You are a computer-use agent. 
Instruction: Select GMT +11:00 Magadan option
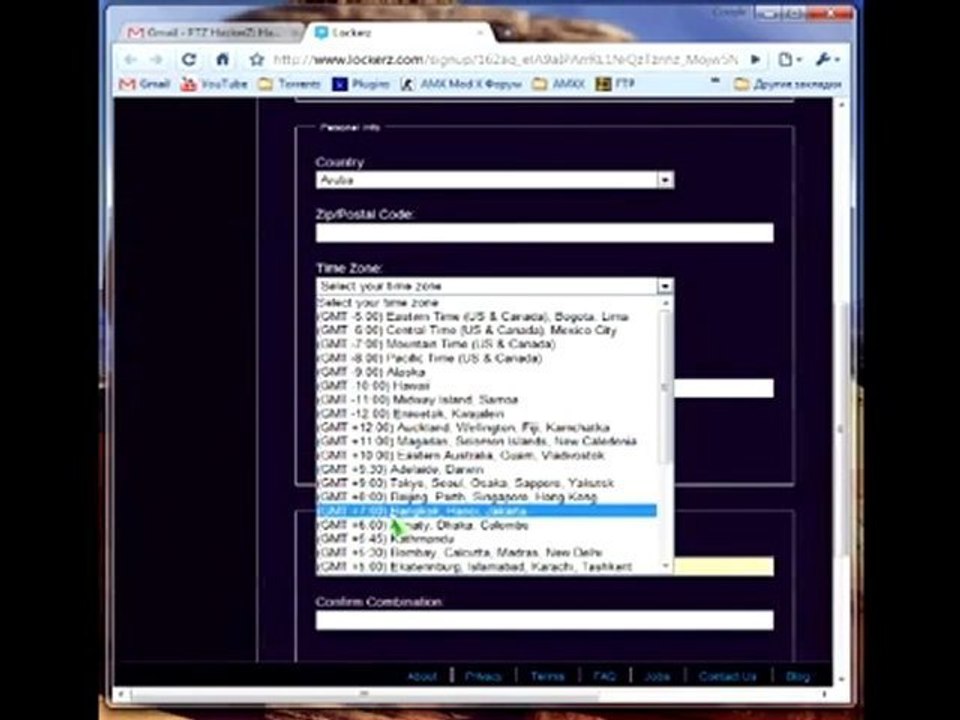[x=487, y=441]
